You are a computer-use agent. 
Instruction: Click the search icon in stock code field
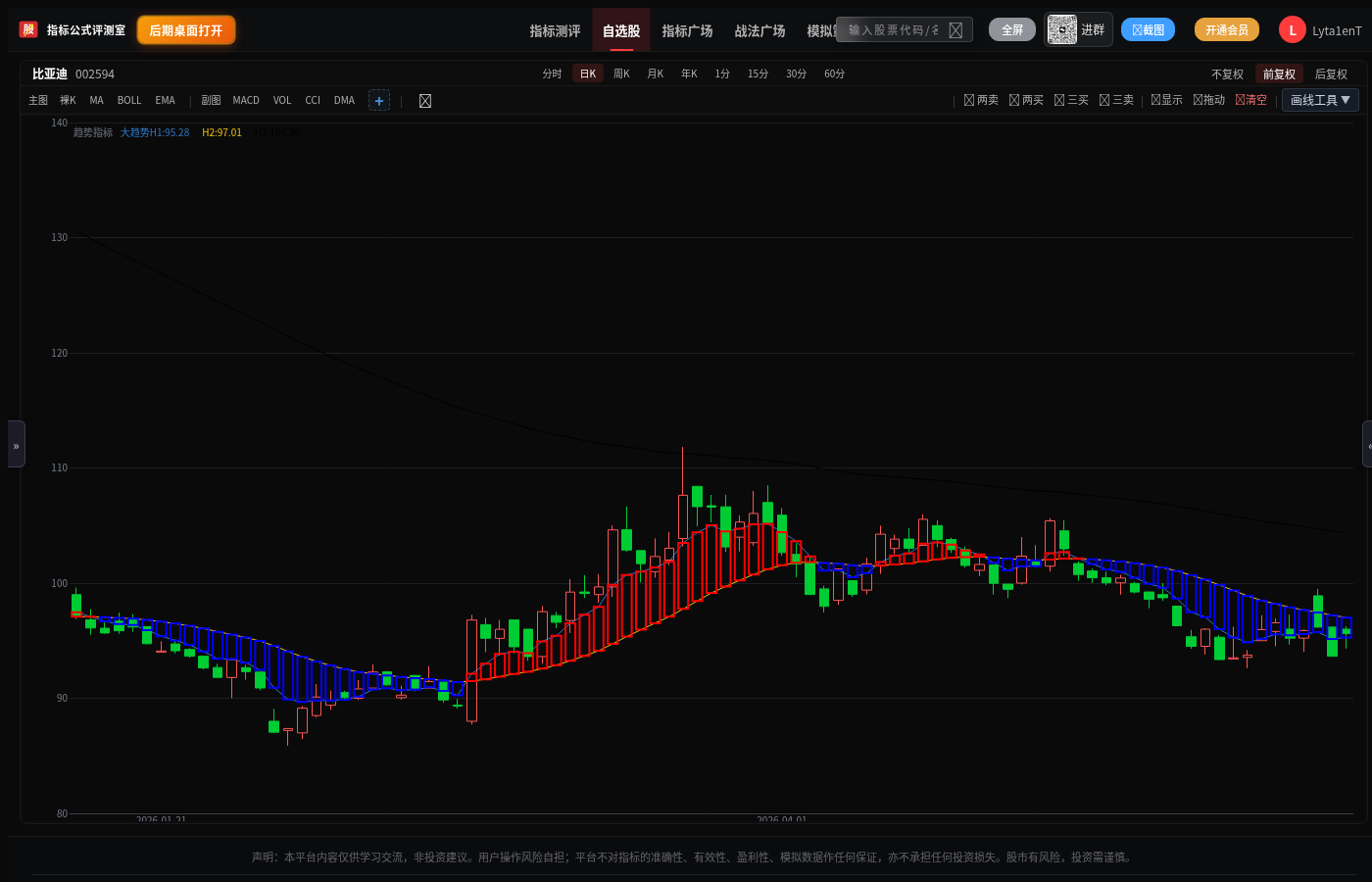pos(955,30)
